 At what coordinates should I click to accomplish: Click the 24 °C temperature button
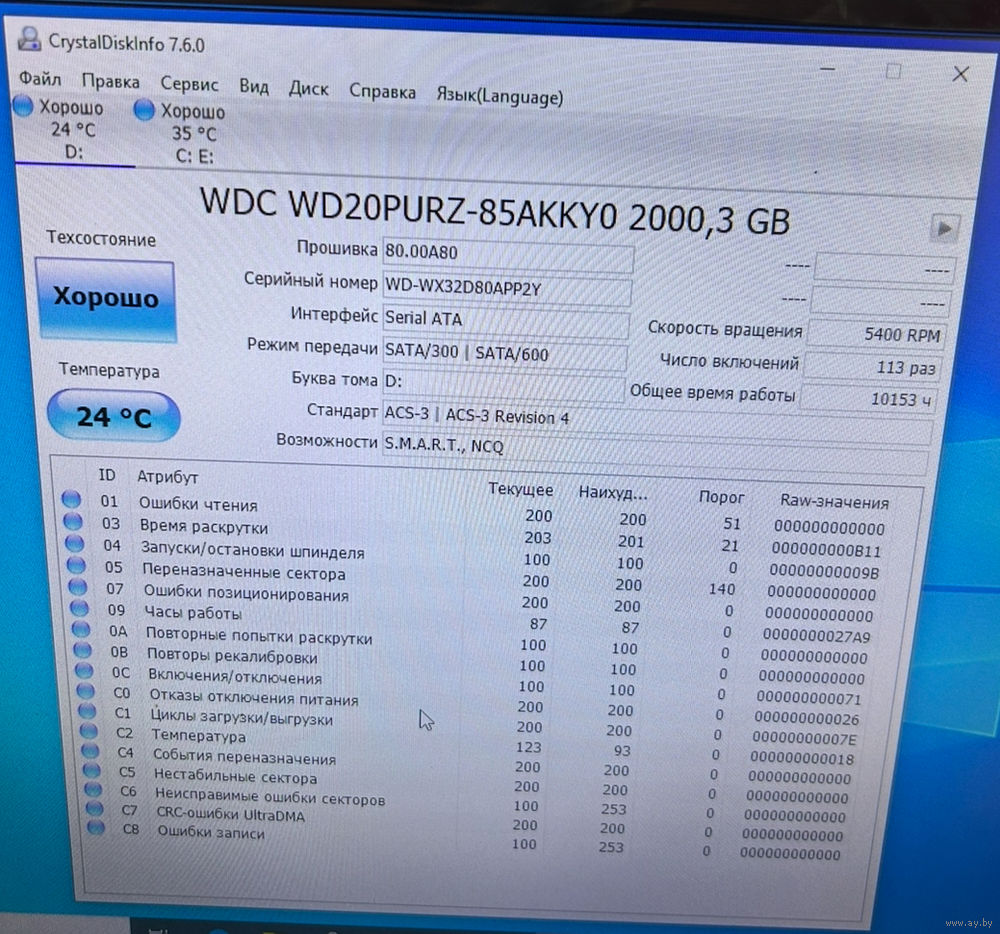click(114, 416)
